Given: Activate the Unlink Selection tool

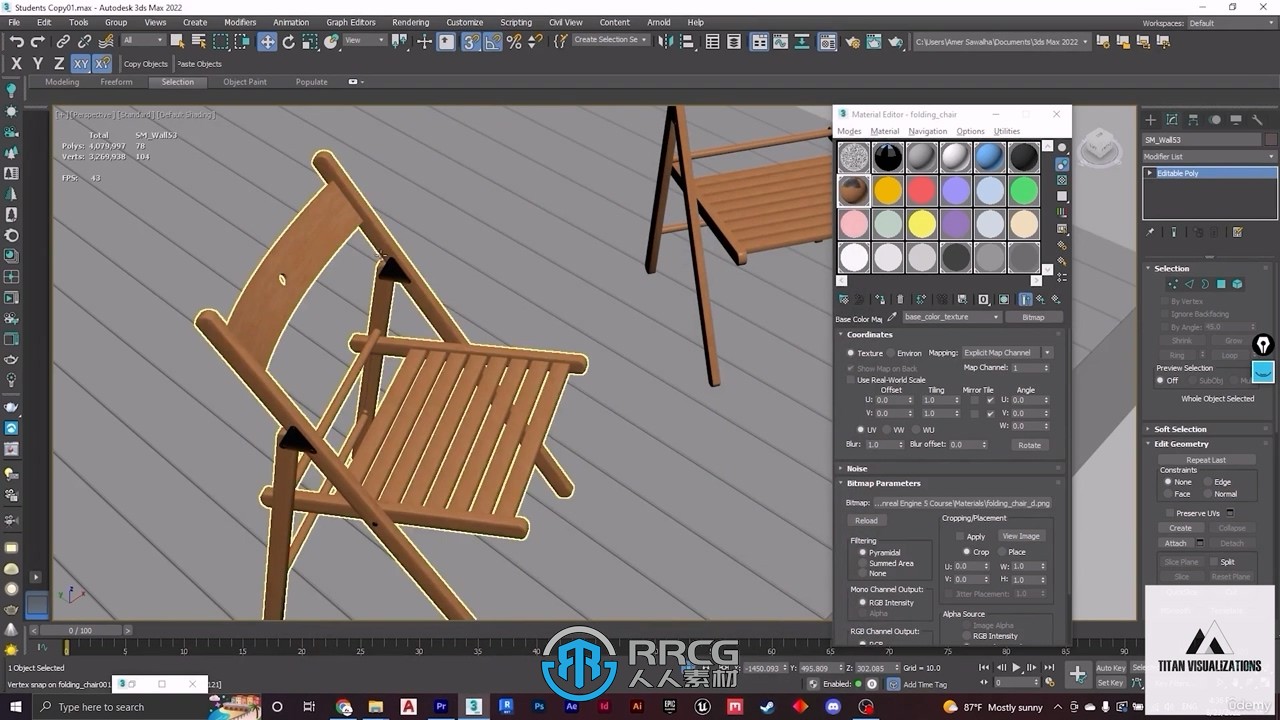Looking at the screenshot, I should 84,41.
